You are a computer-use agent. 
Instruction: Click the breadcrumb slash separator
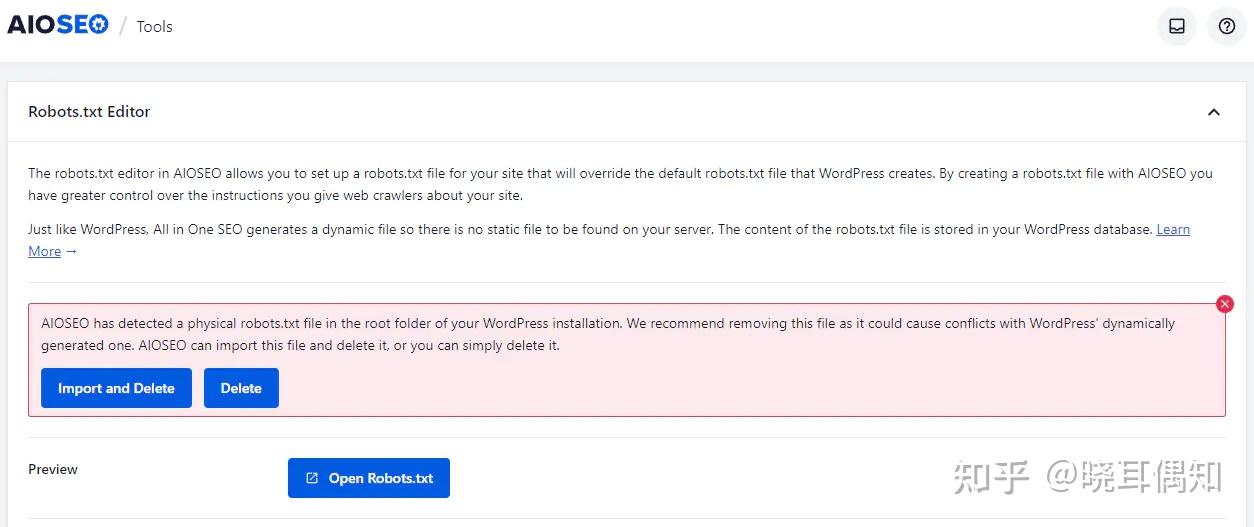[x=123, y=27]
